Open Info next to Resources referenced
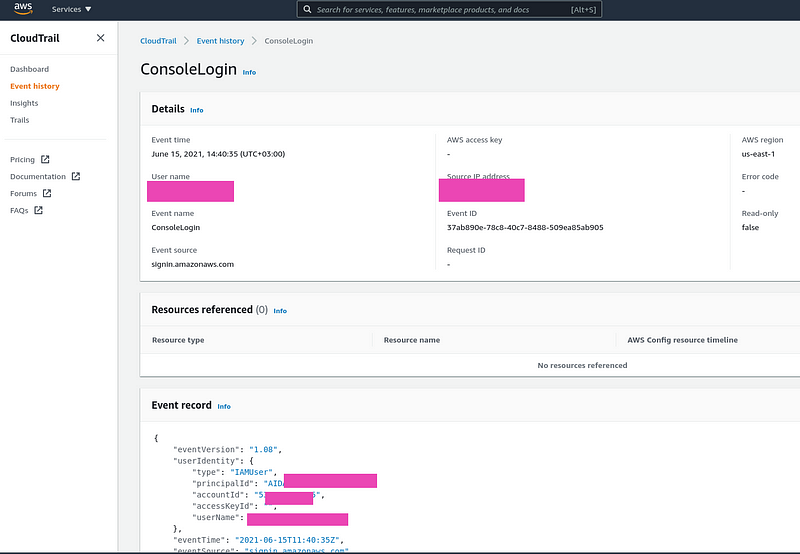The image size is (800, 554). (280, 311)
